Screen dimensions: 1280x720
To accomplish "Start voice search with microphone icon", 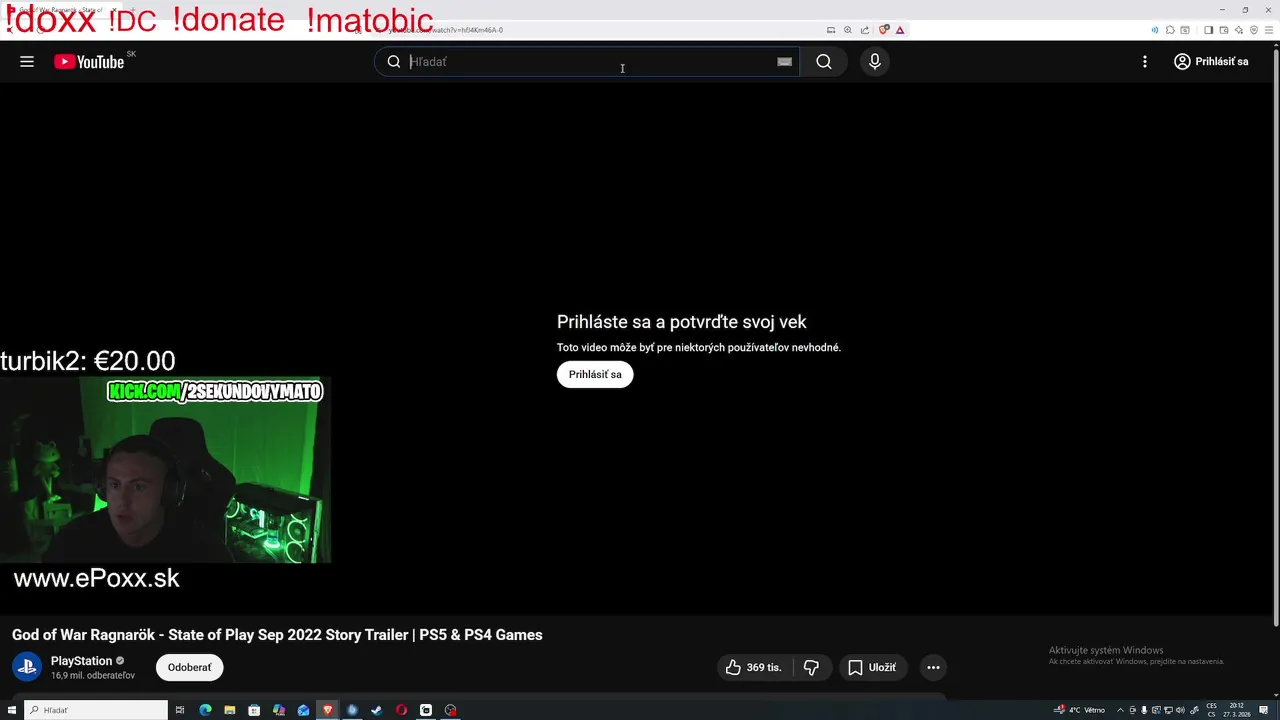I will pos(875,62).
